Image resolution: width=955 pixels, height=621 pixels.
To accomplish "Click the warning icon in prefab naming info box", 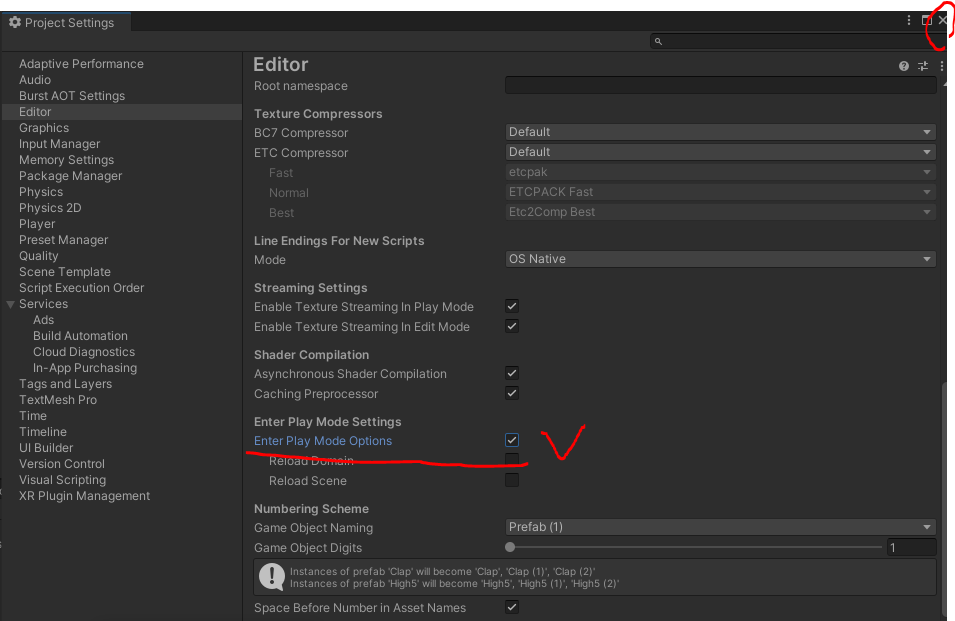I will 271,577.
